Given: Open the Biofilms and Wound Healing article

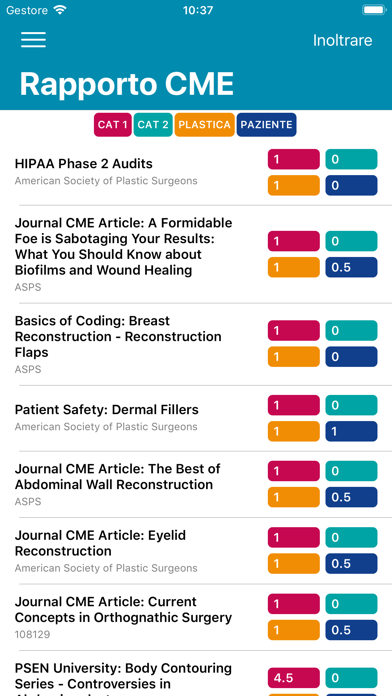Looking at the screenshot, I should click(x=196, y=254).
